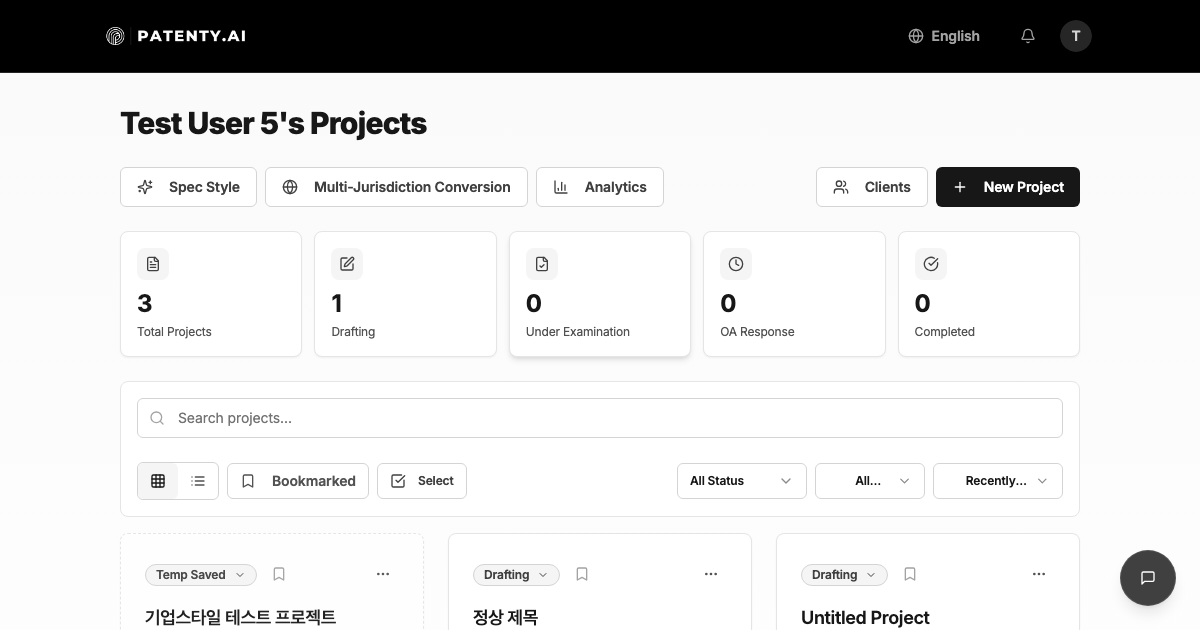The image size is (1200, 630).
Task: Expand the Temp Saved status badge
Action: point(201,575)
